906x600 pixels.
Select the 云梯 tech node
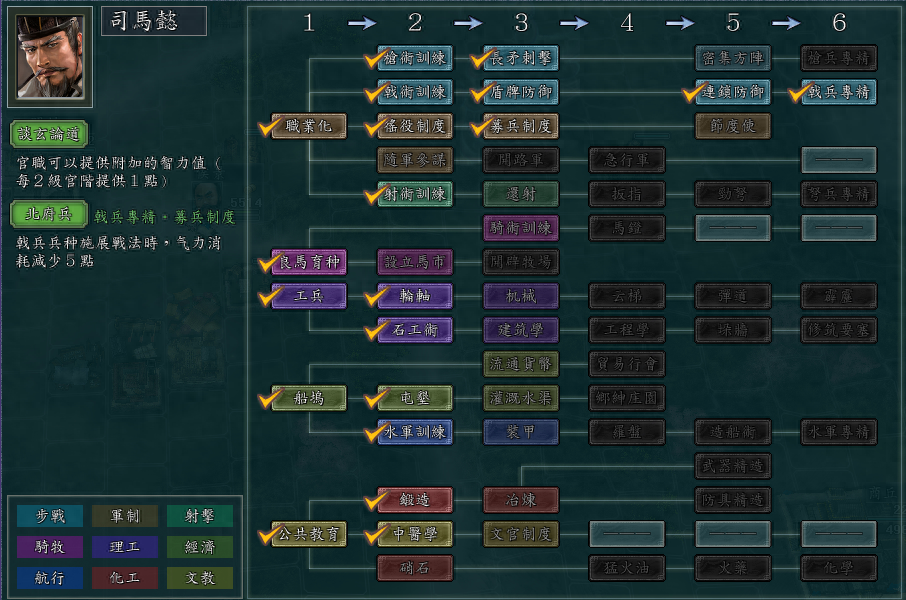[627, 296]
